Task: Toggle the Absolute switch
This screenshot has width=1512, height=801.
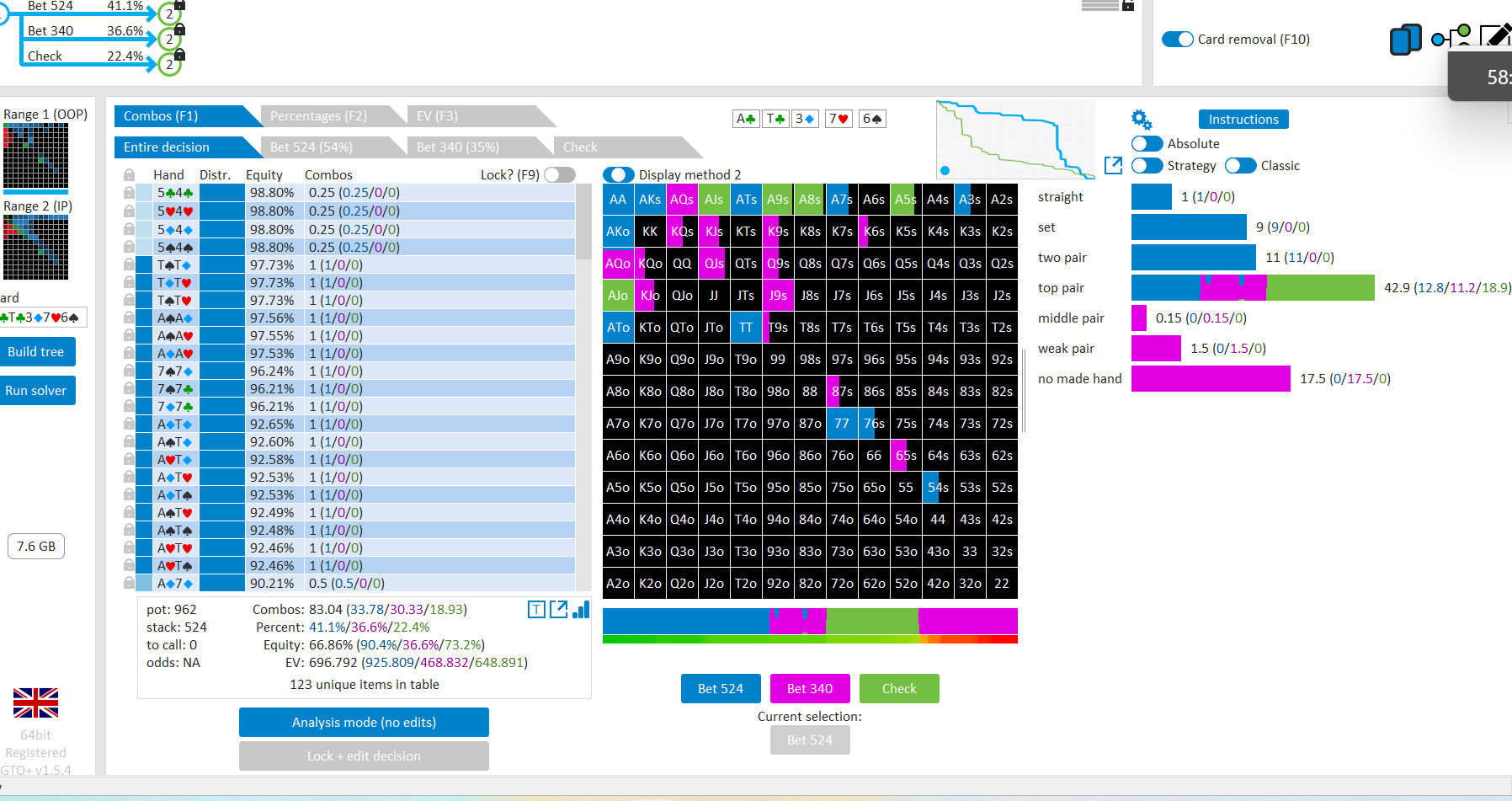Action: 1147,144
